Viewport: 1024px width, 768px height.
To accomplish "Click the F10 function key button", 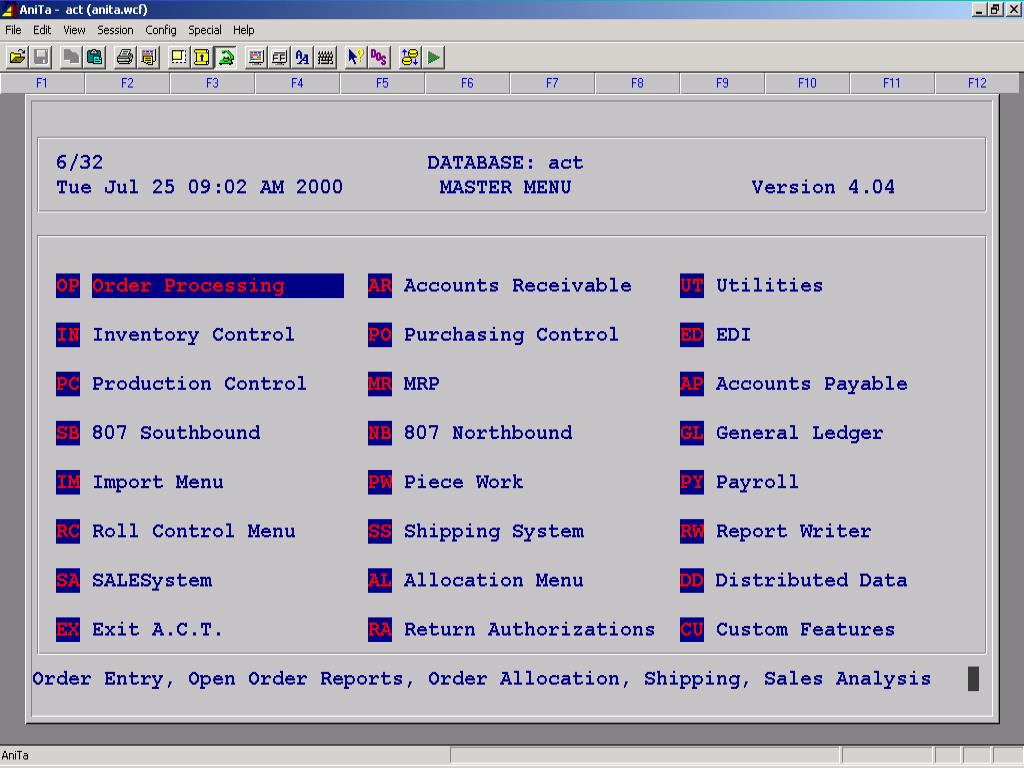I will click(x=807, y=83).
